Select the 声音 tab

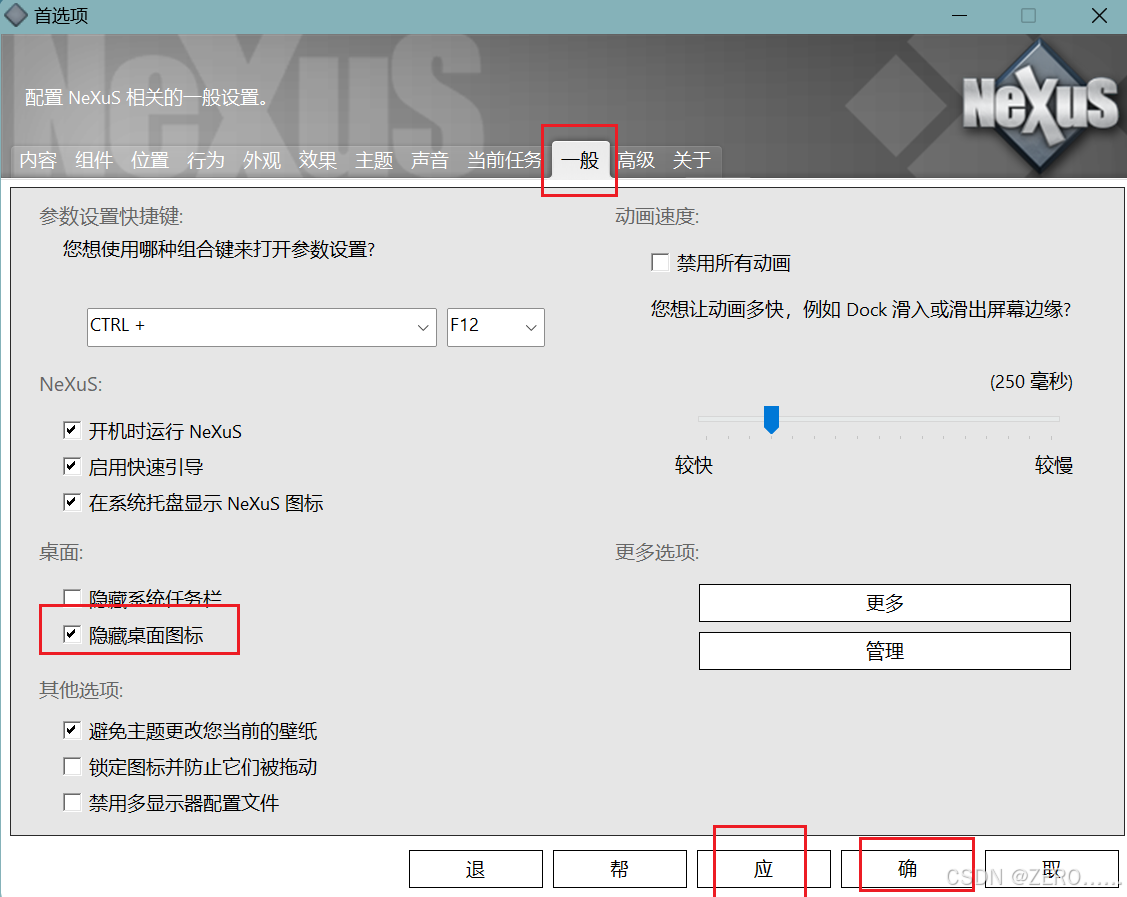[x=430, y=160]
